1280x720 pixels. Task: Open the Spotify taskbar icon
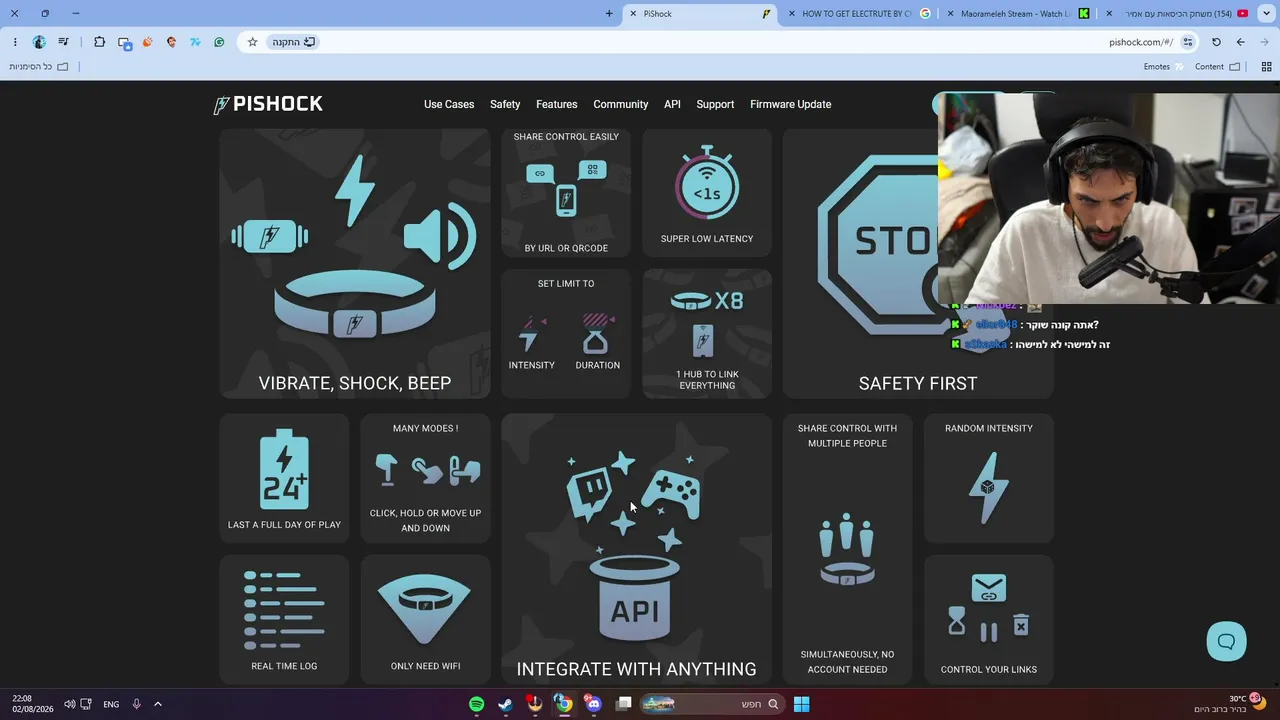(x=477, y=704)
